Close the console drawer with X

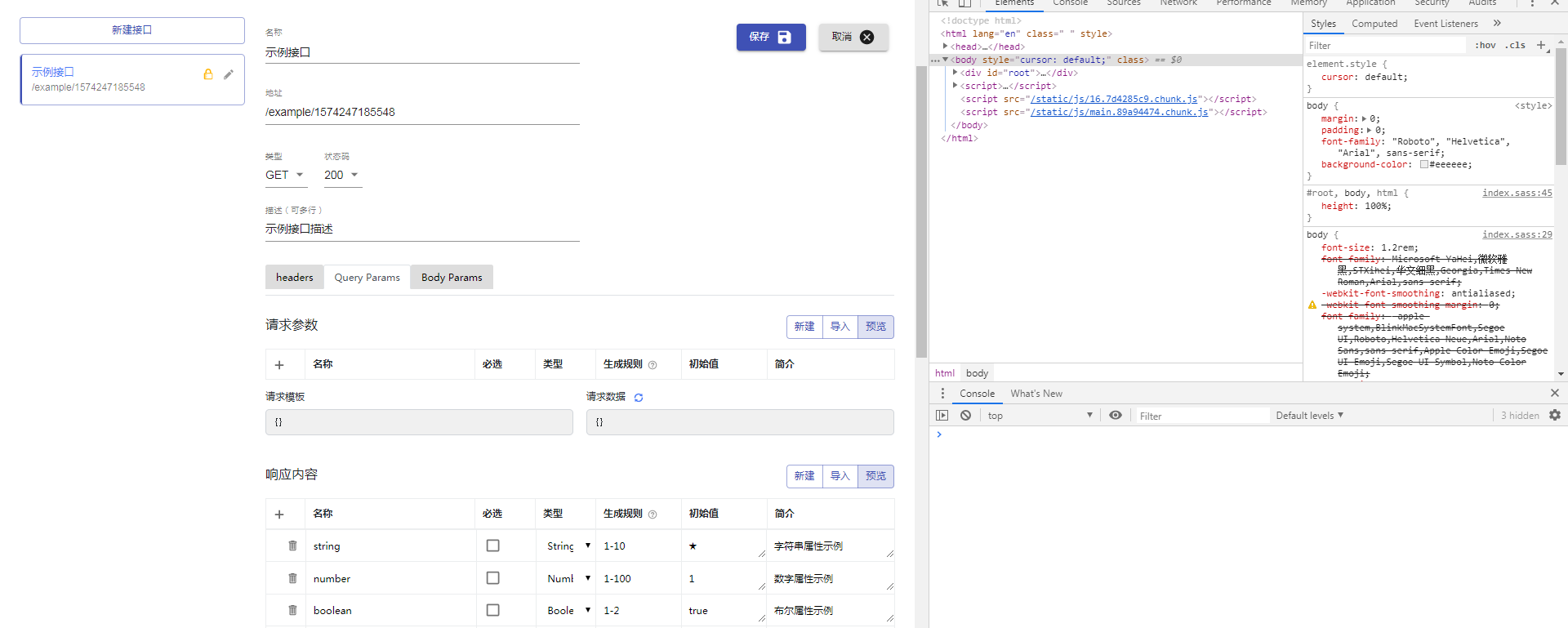pyautogui.click(x=1555, y=394)
